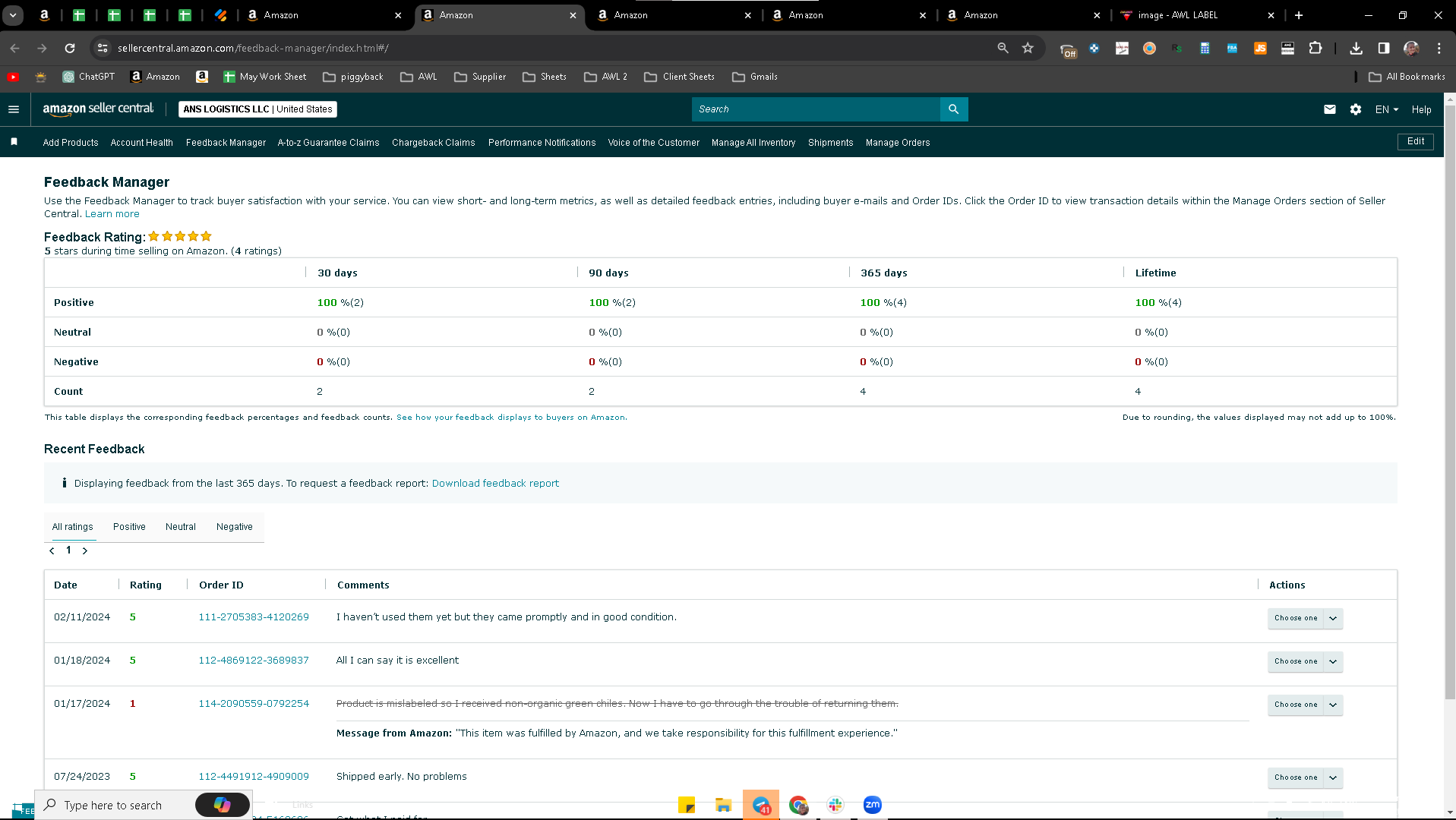Open the YouTube bookmark icon

[13, 77]
